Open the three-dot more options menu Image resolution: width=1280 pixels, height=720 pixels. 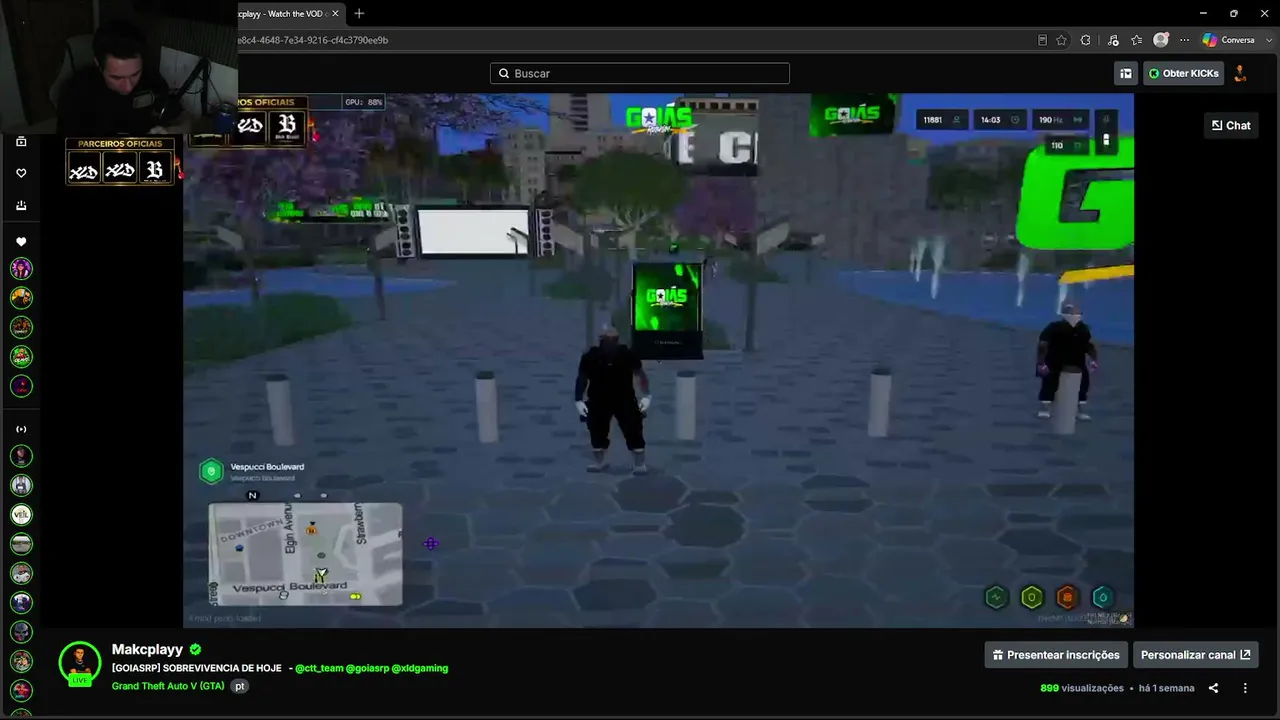pos(1245,688)
